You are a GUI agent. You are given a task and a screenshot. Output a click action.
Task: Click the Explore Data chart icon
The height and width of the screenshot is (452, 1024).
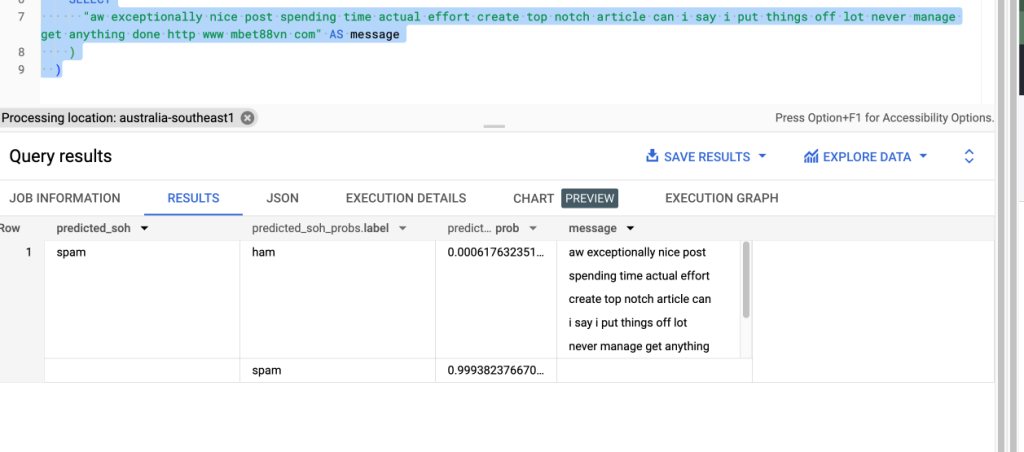click(x=811, y=156)
